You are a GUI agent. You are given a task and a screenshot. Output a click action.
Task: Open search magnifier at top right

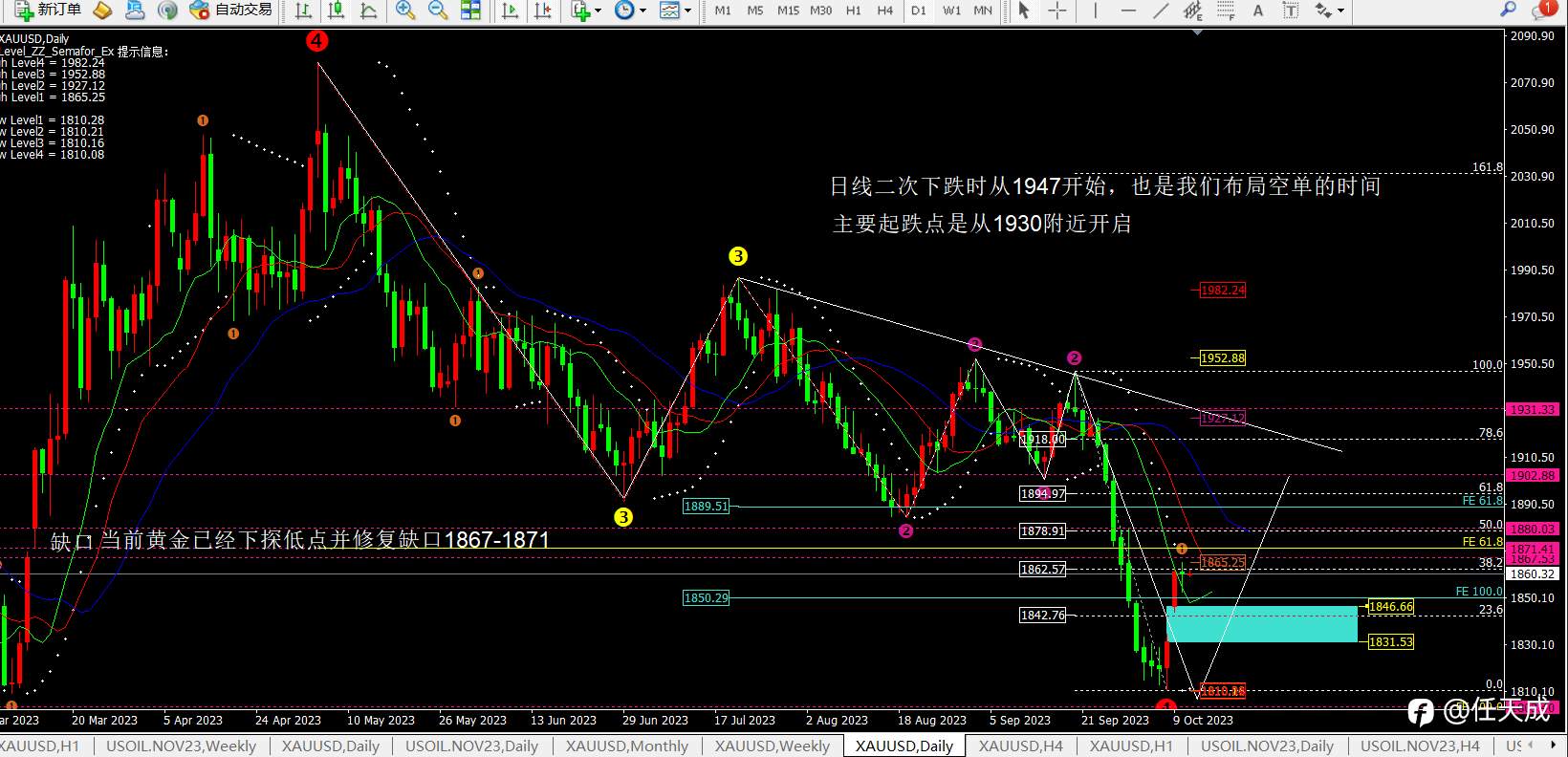[x=1508, y=11]
